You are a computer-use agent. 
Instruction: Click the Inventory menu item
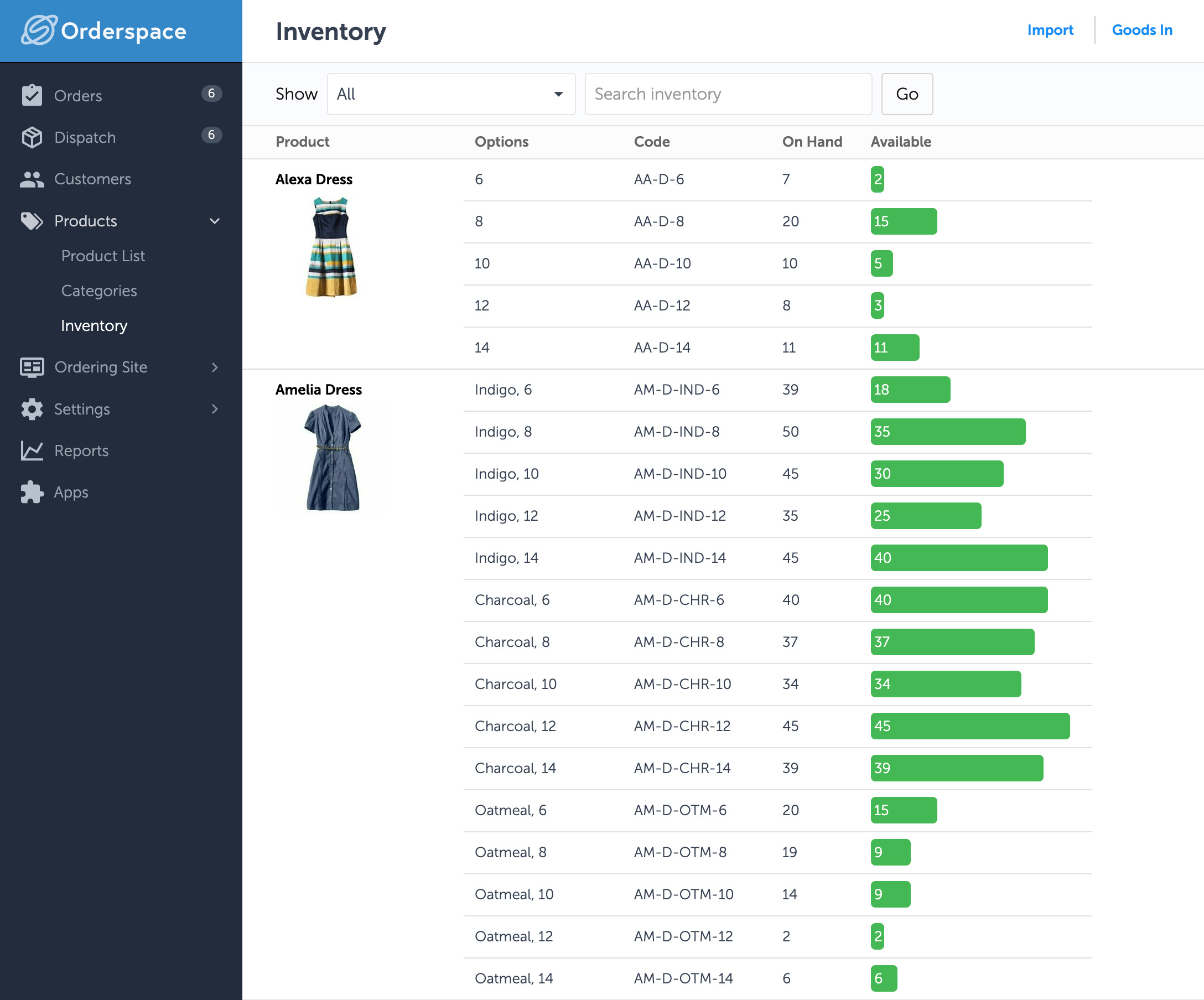point(94,325)
